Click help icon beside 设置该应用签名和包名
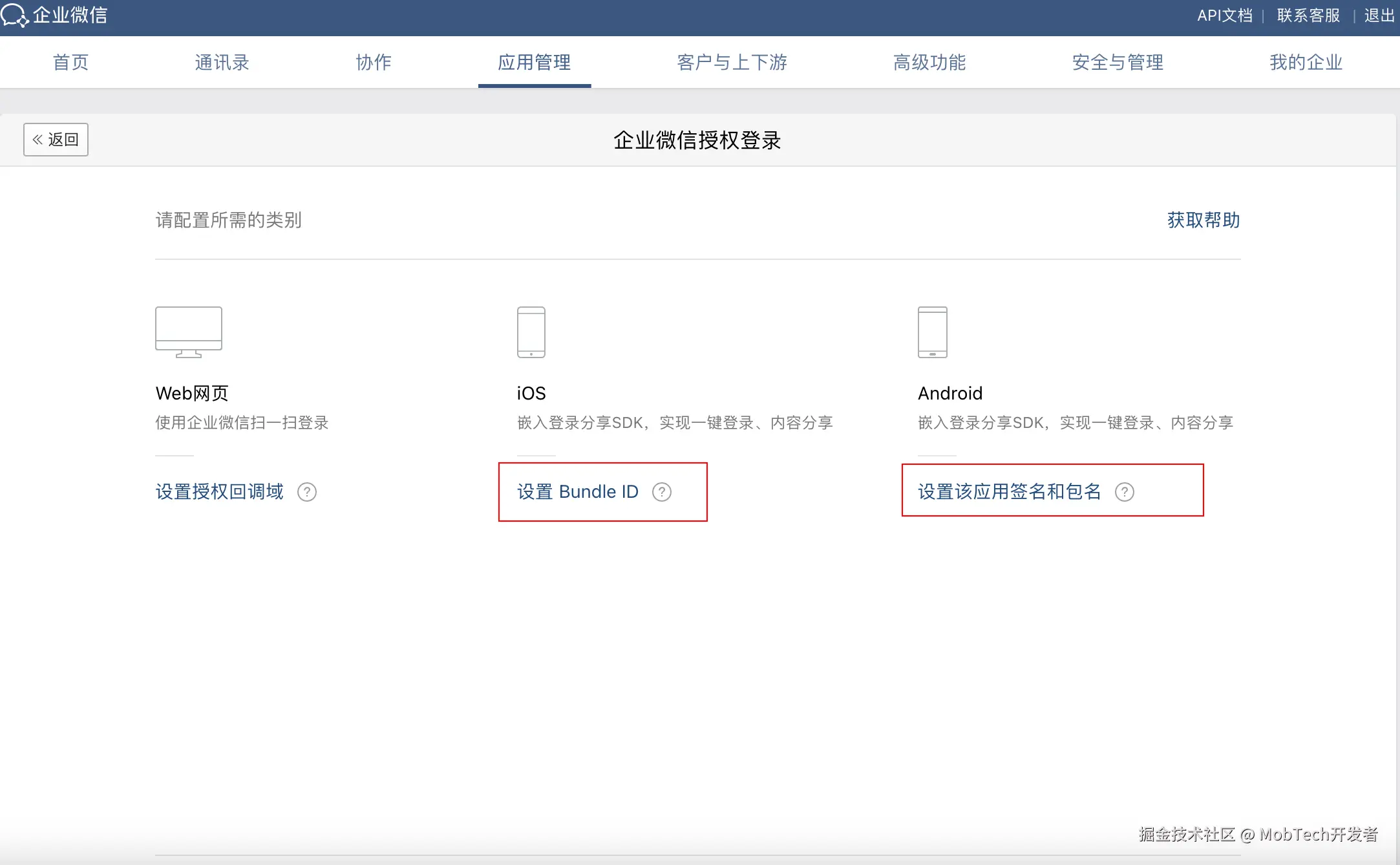The height and width of the screenshot is (865, 1400). (1125, 492)
